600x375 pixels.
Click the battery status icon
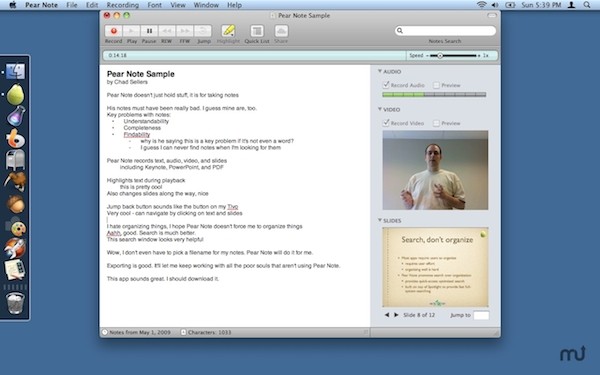click(510, 5)
